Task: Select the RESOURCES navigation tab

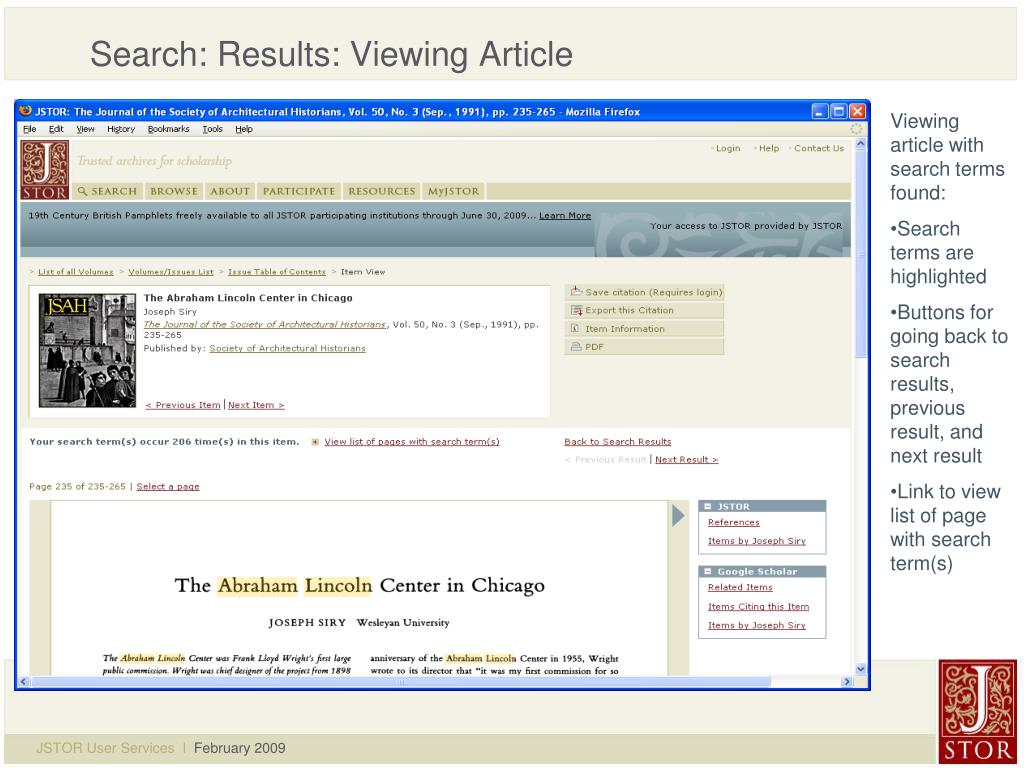Action: [x=381, y=191]
